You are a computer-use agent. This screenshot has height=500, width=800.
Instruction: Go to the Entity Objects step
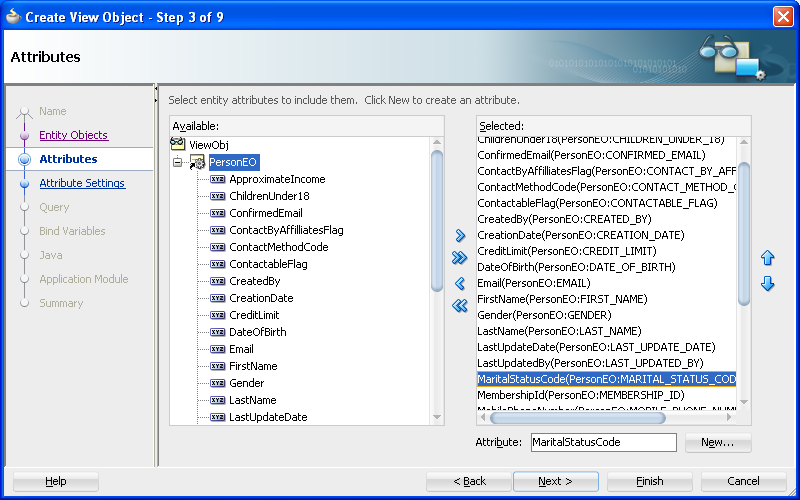[73, 135]
